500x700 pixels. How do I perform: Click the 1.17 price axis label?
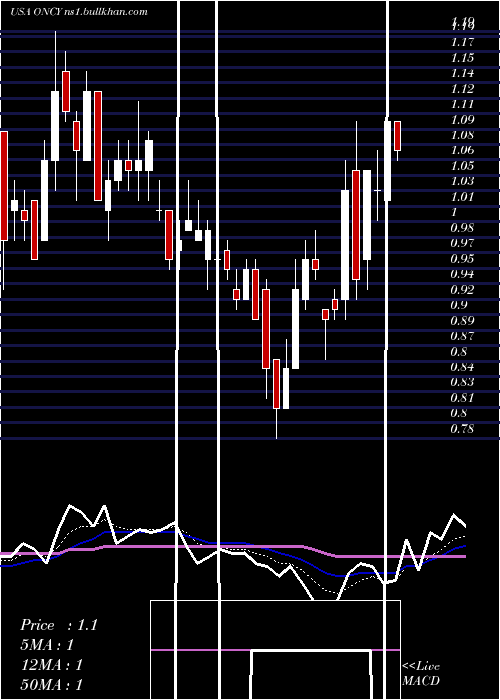tap(462, 42)
